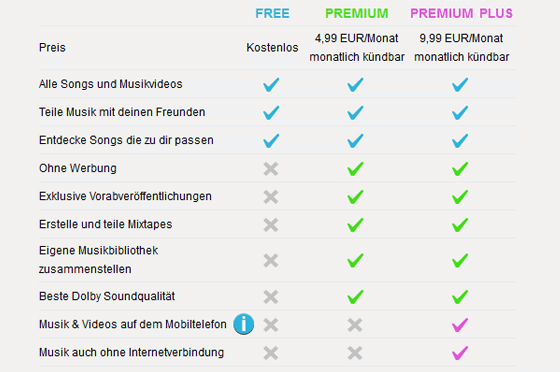Click the Premium Plus checkmark for Entdecke Songs
This screenshot has height=372, width=560.
coord(460,141)
